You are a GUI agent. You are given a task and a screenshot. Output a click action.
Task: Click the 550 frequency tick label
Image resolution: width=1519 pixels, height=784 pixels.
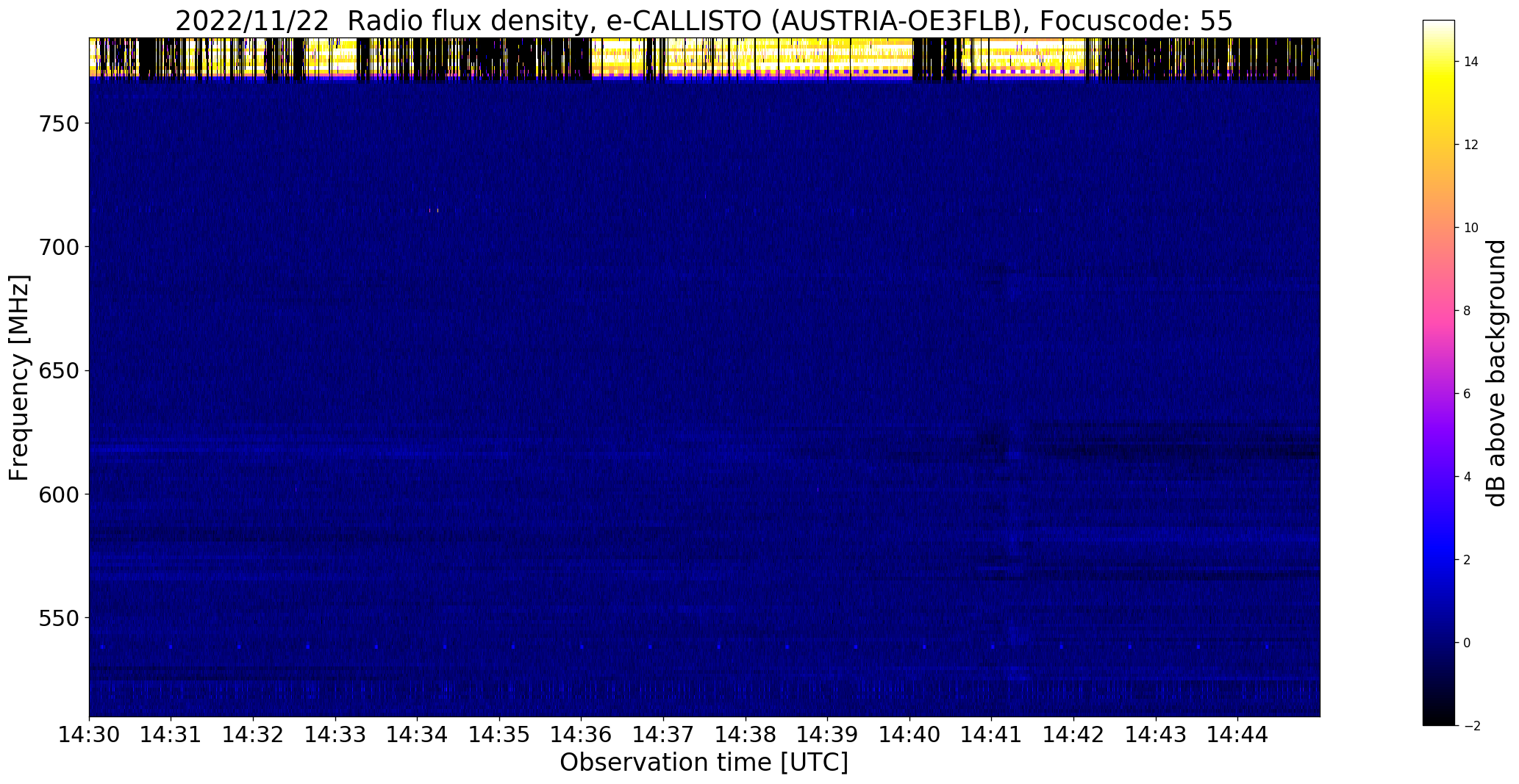[57, 618]
